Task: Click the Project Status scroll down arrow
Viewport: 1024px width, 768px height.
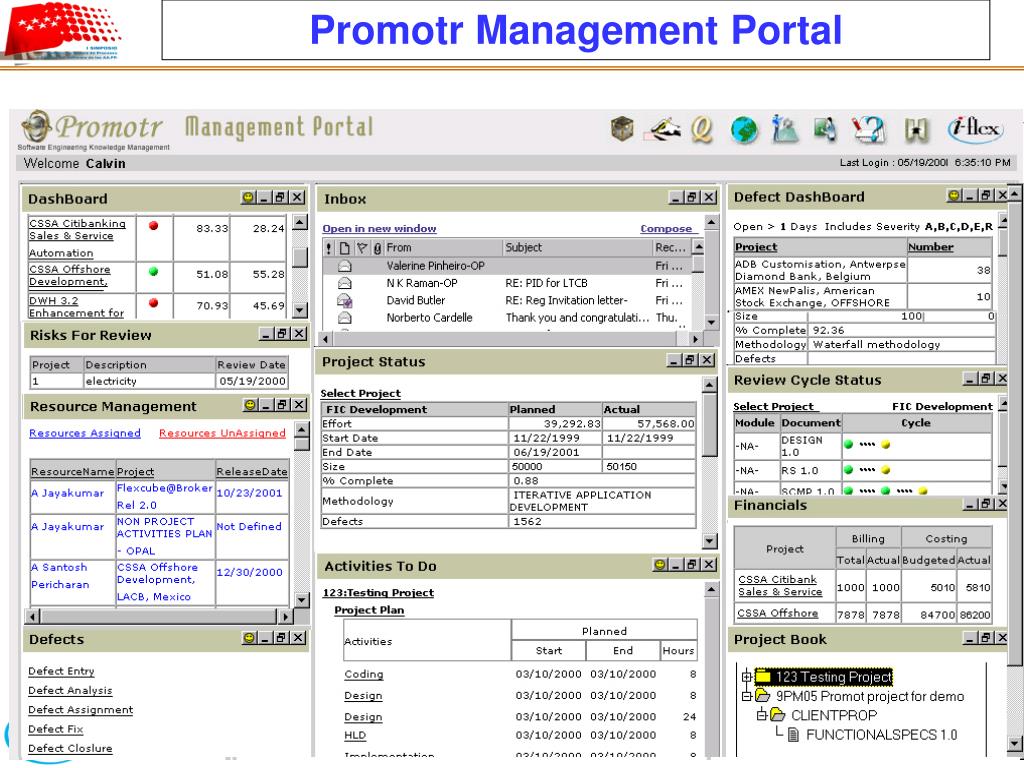Action: (710, 541)
